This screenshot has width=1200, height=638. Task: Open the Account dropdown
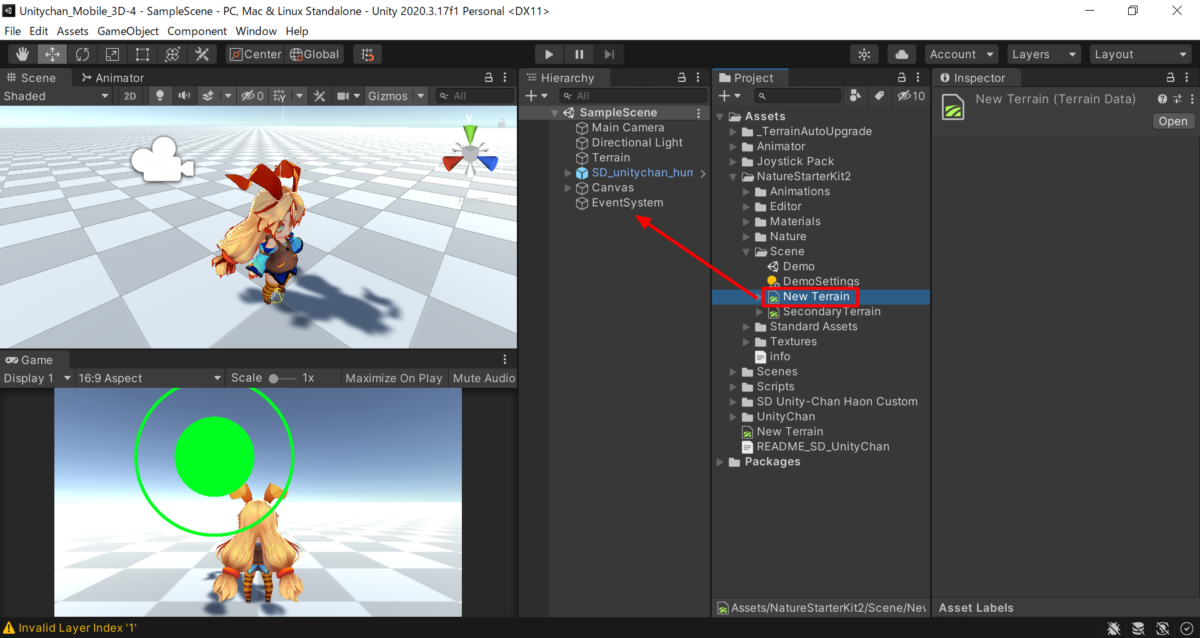(961, 54)
